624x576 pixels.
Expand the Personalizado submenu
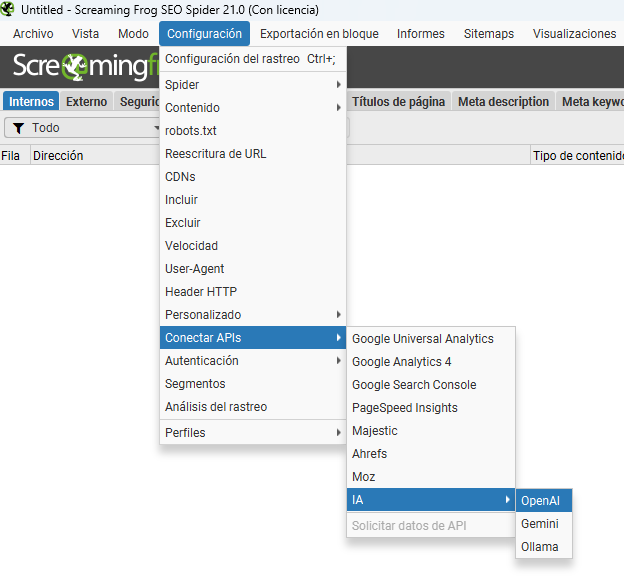[x=253, y=315]
